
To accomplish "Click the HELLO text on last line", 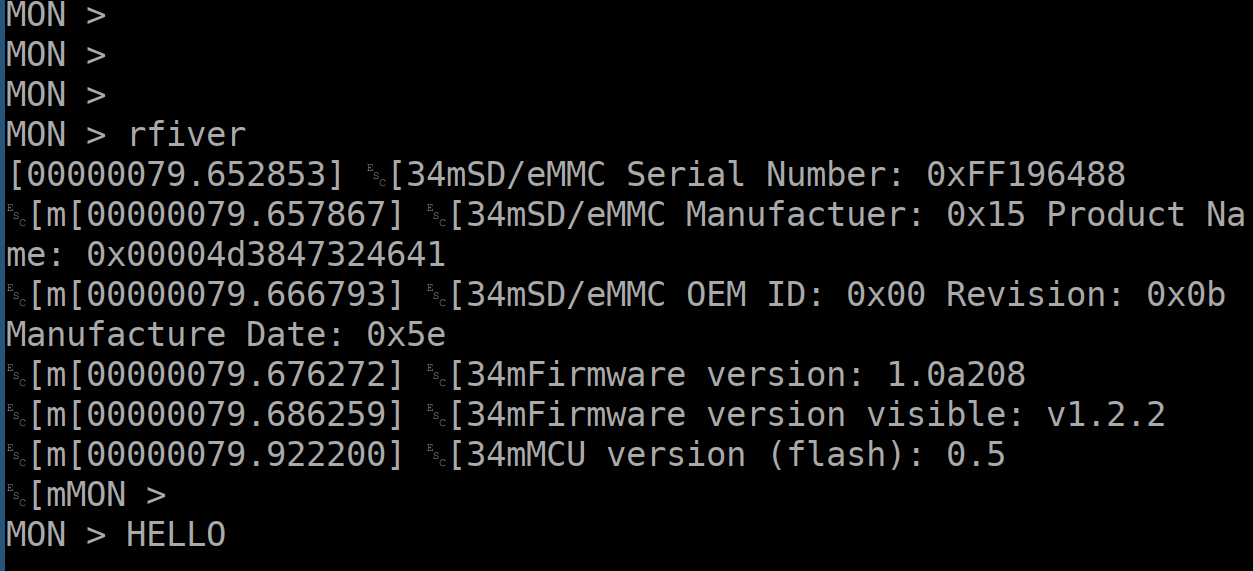I will pyautogui.click(x=176, y=534).
